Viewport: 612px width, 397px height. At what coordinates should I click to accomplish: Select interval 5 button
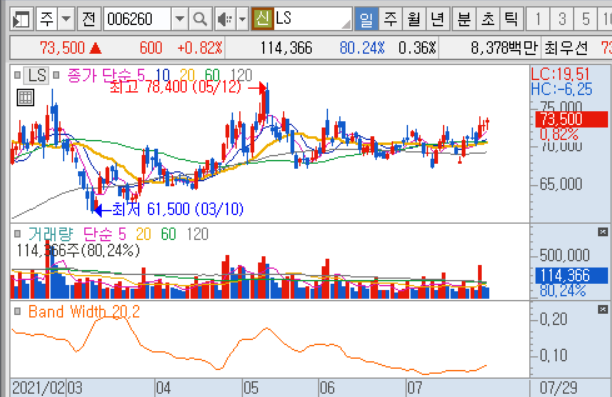pos(585,19)
